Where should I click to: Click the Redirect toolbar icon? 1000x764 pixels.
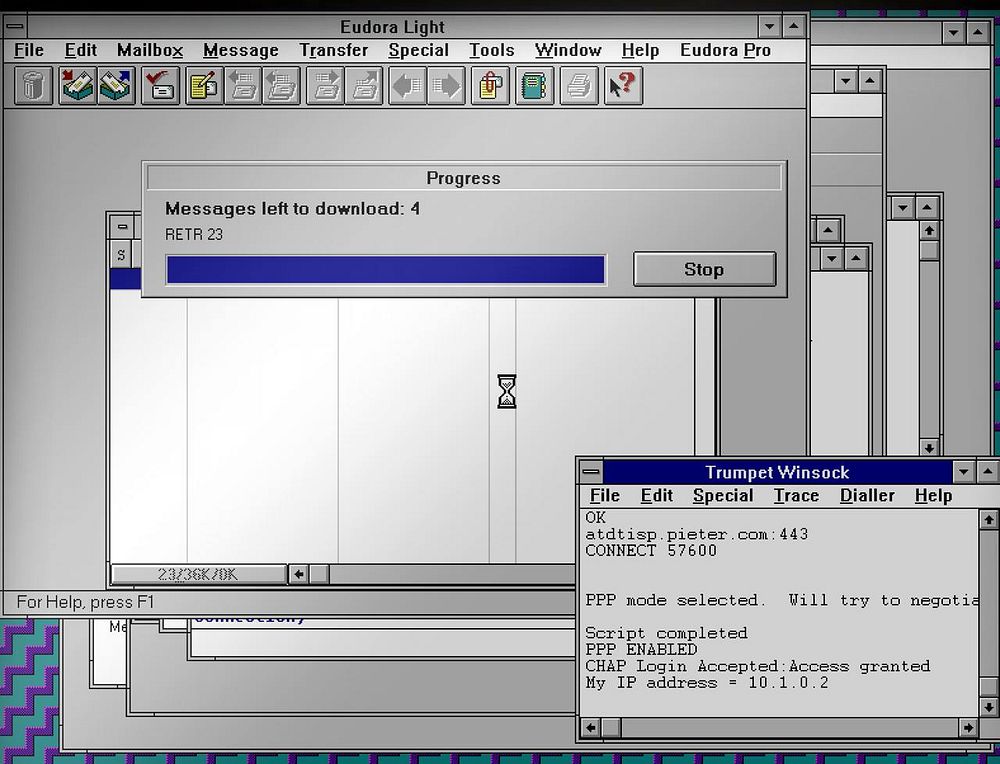(x=364, y=85)
